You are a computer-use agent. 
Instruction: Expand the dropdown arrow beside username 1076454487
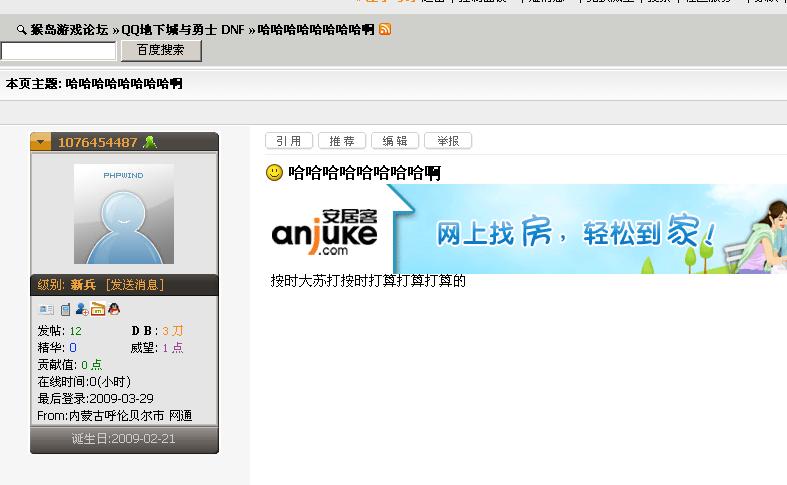click(41, 142)
